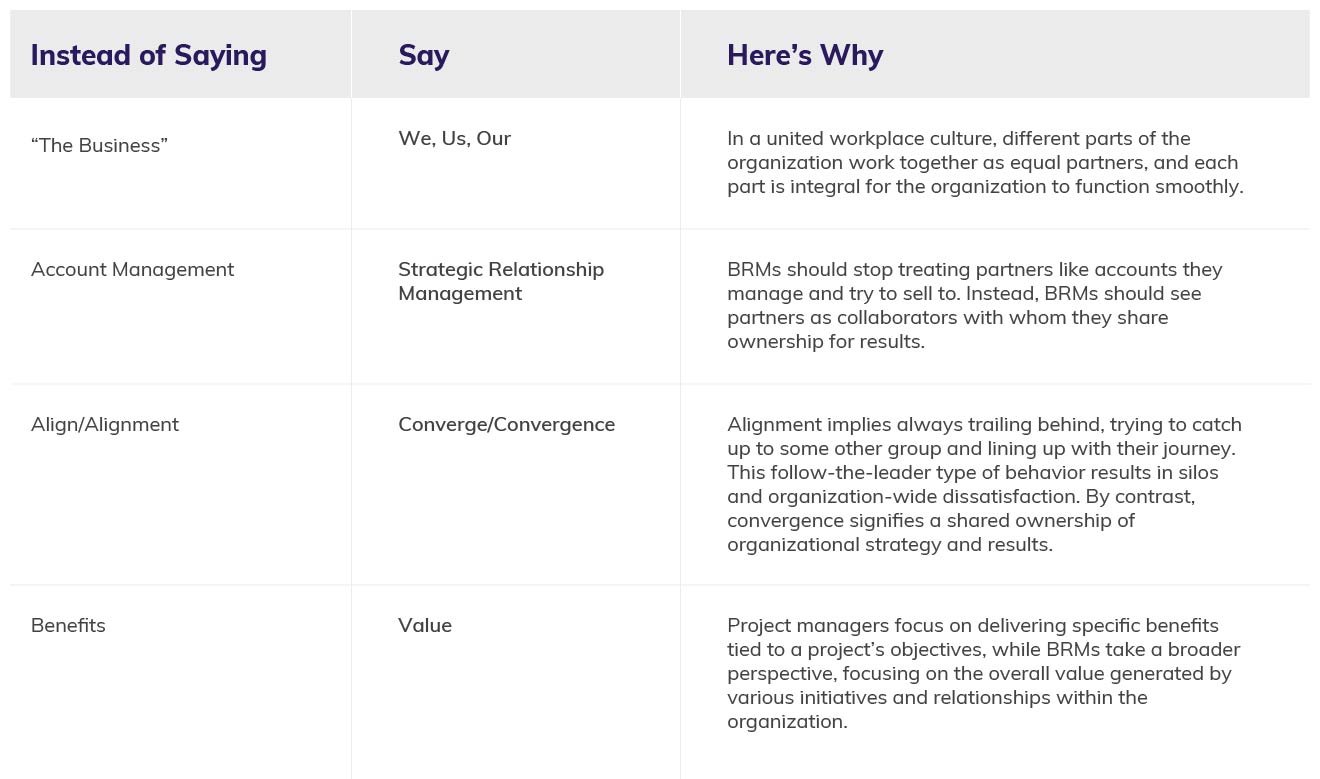Select the "Benefits" cell
The width and height of the screenshot is (1320, 779).
point(68,626)
